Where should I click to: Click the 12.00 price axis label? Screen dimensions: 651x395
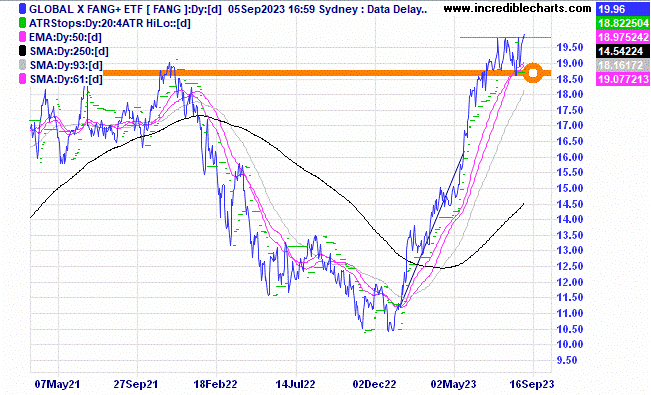tap(570, 282)
